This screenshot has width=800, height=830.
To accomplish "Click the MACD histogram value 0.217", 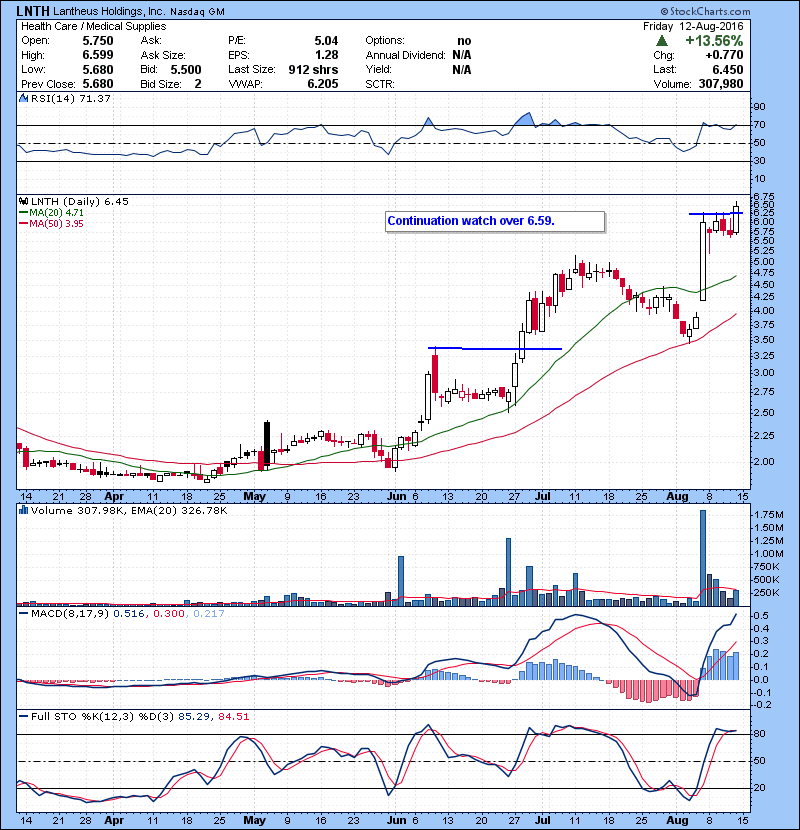I will tap(209, 614).
